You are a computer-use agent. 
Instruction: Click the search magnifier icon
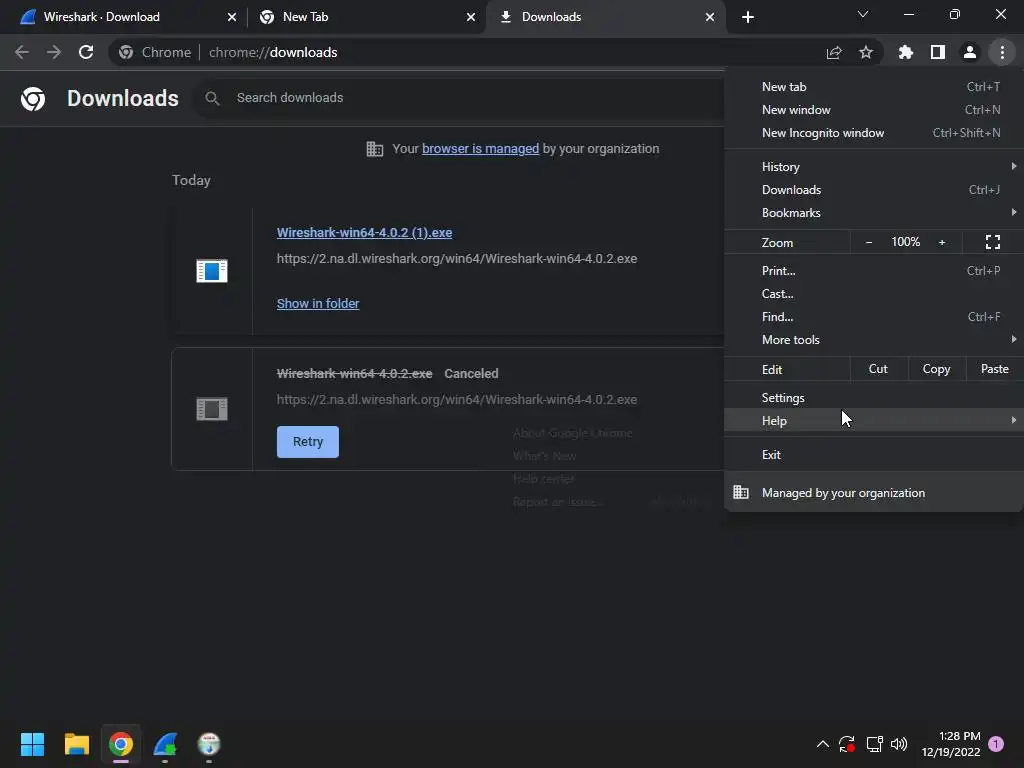click(x=212, y=98)
